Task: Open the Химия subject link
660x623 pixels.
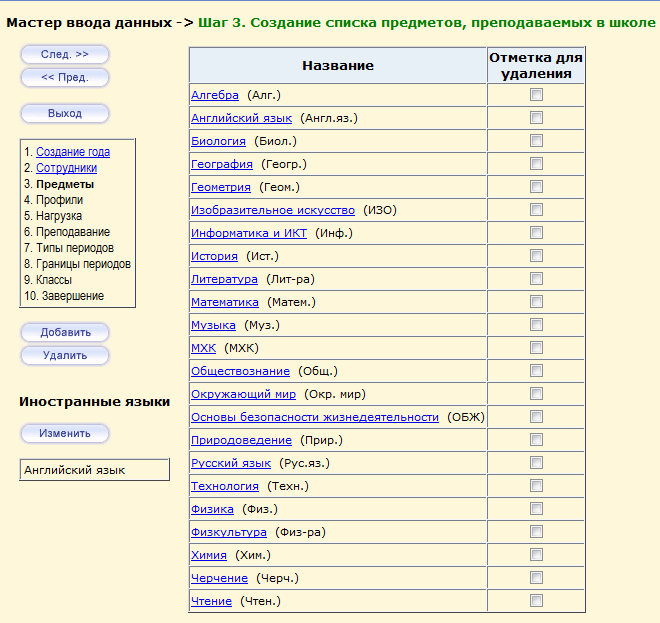Action: click(209, 555)
